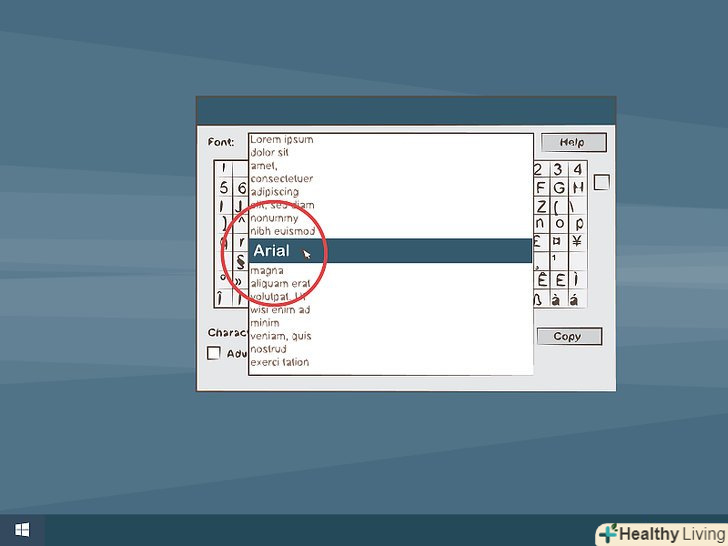The image size is (728, 546).
Task: Select the superscript 1 character cell
Action: [x=559, y=261]
